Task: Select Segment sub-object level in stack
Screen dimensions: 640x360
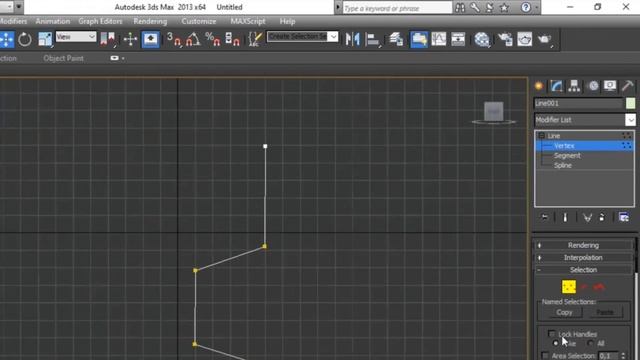Action: pos(567,156)
